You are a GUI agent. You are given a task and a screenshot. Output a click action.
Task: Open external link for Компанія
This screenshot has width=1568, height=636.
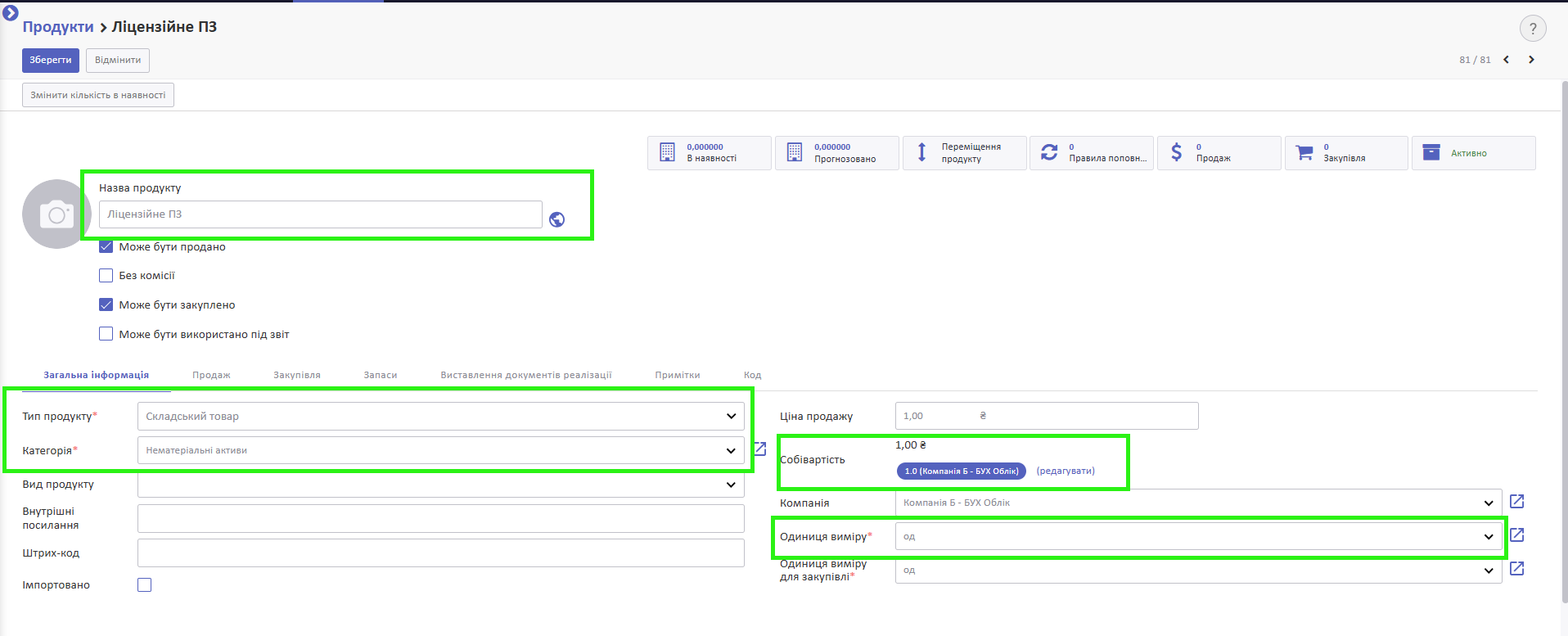(1516, 501)
